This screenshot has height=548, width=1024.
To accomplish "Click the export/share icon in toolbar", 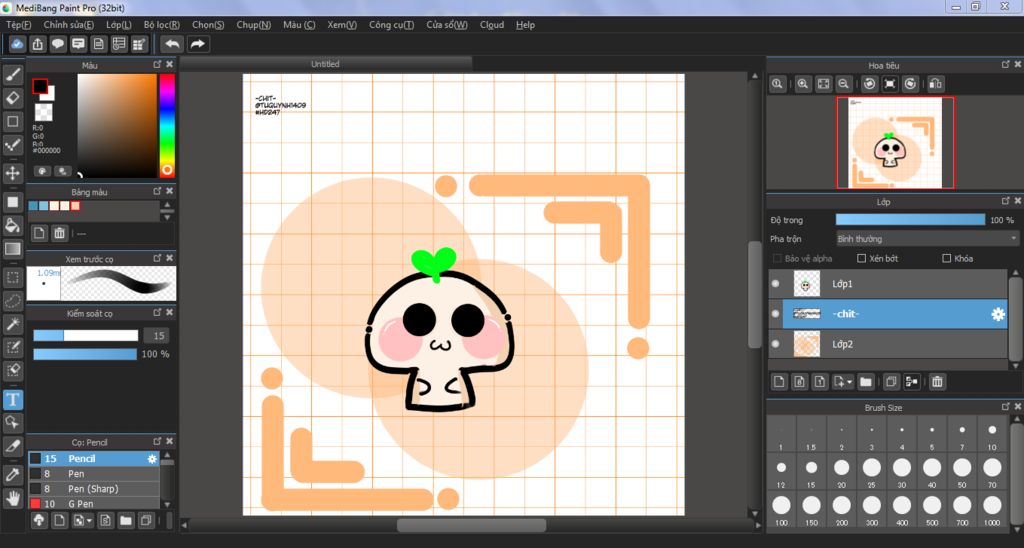I will point(38,44).
